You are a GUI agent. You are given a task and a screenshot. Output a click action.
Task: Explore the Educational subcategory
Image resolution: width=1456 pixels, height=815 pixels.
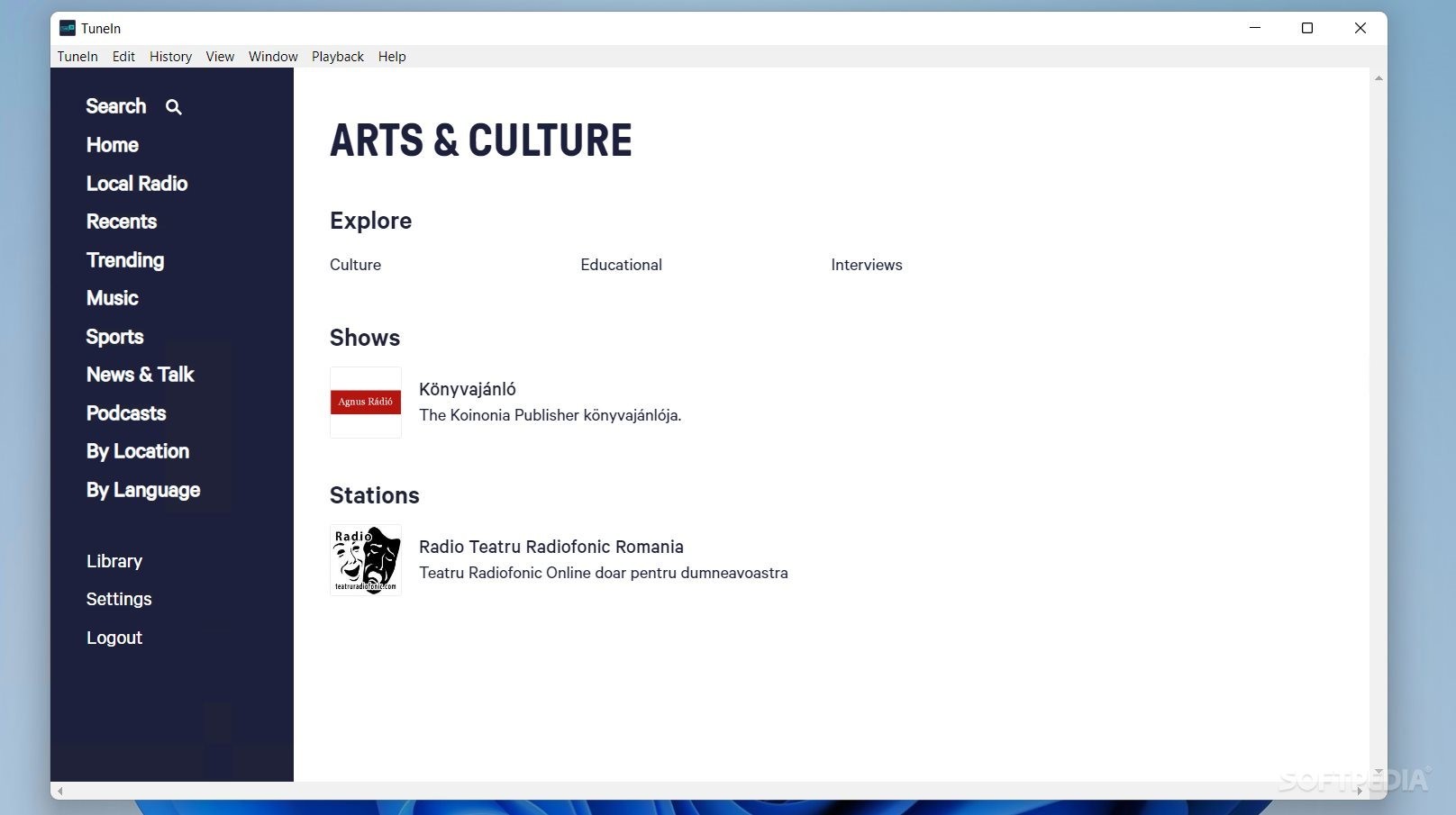point(621,265)
